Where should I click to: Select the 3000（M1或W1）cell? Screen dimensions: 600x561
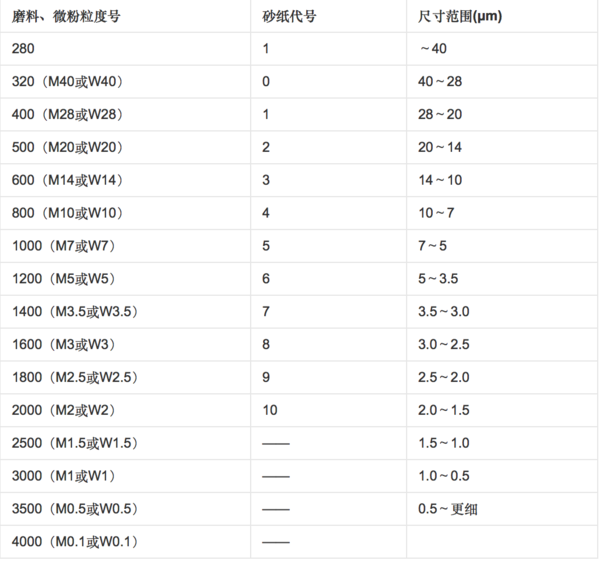point(65,476)
